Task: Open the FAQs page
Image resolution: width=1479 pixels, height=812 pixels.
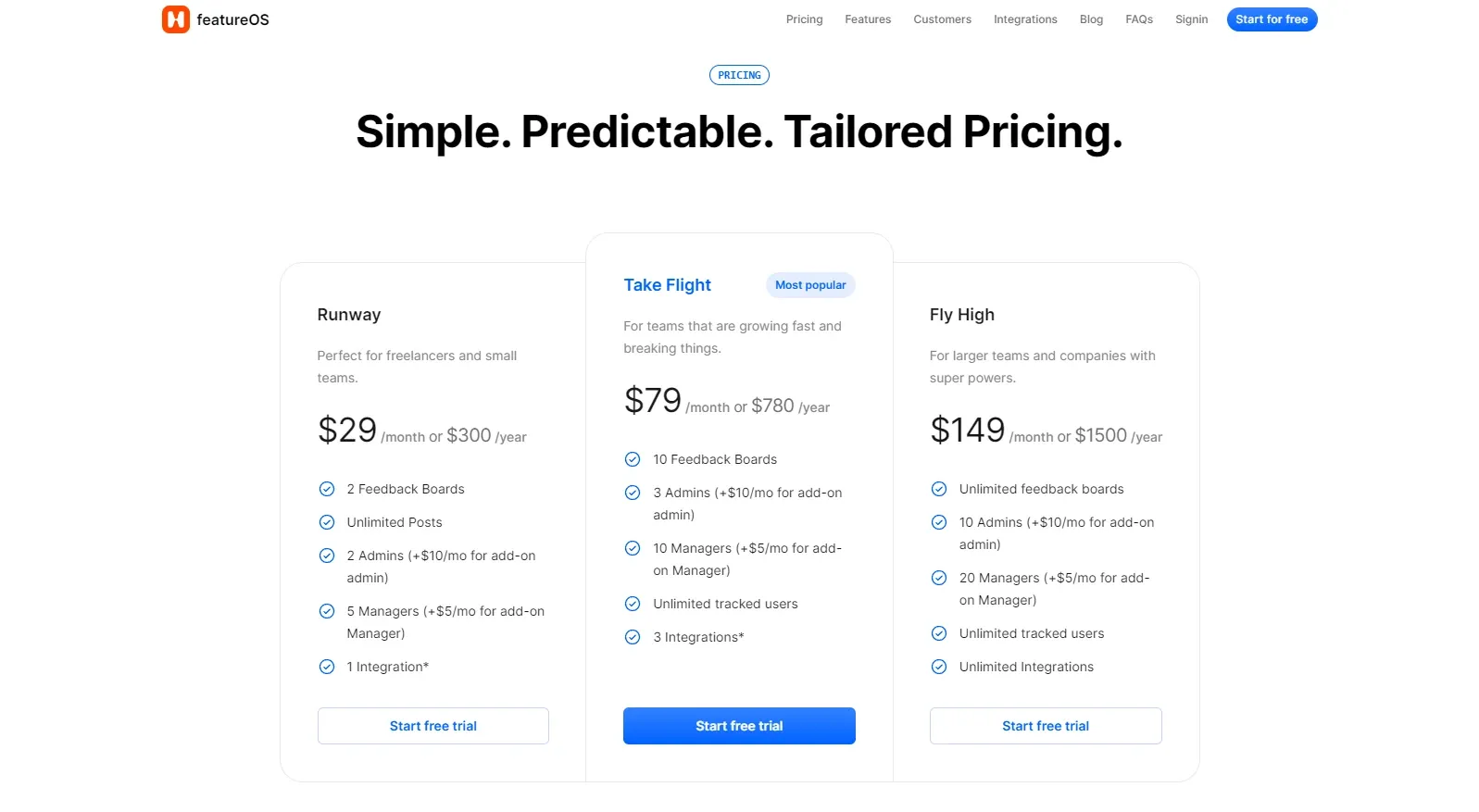Action: (1138, 19)
